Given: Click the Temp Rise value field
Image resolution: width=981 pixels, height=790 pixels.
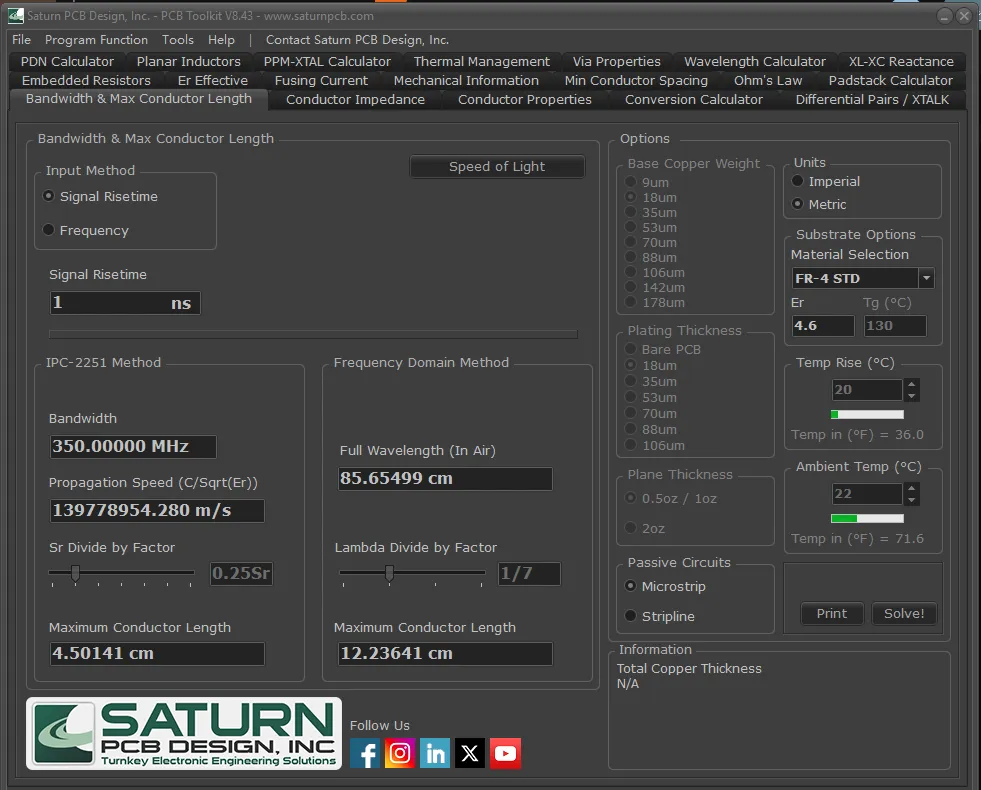Looking at the screenshot, I should click(x=867, y=390).
